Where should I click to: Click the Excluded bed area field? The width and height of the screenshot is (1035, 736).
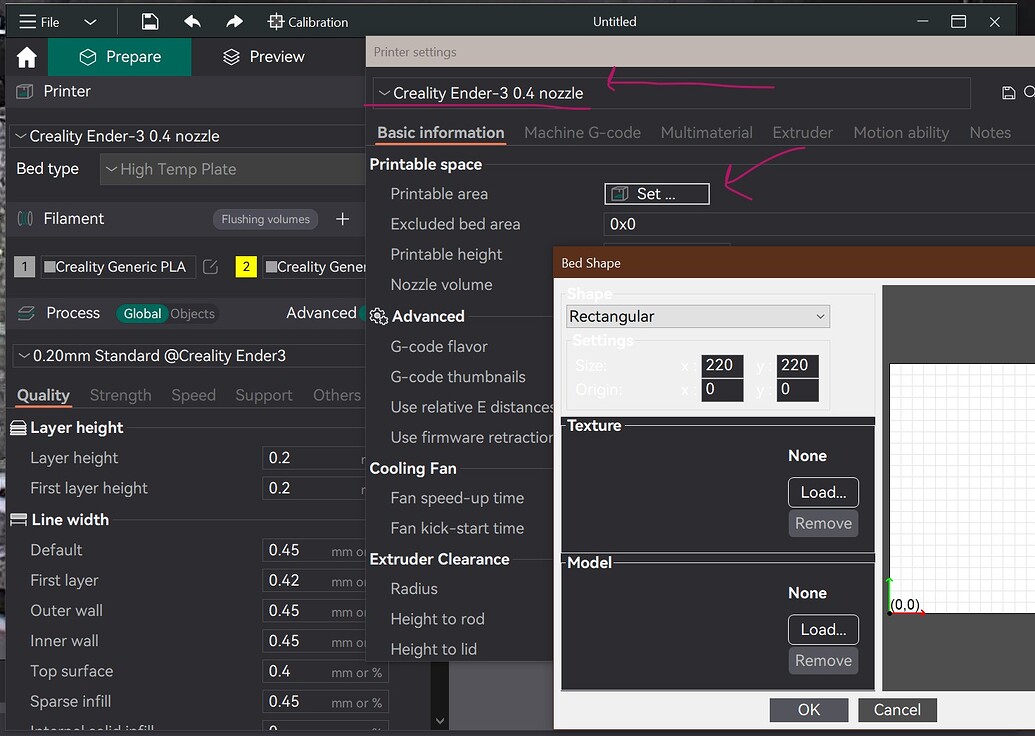coord(819,224)
